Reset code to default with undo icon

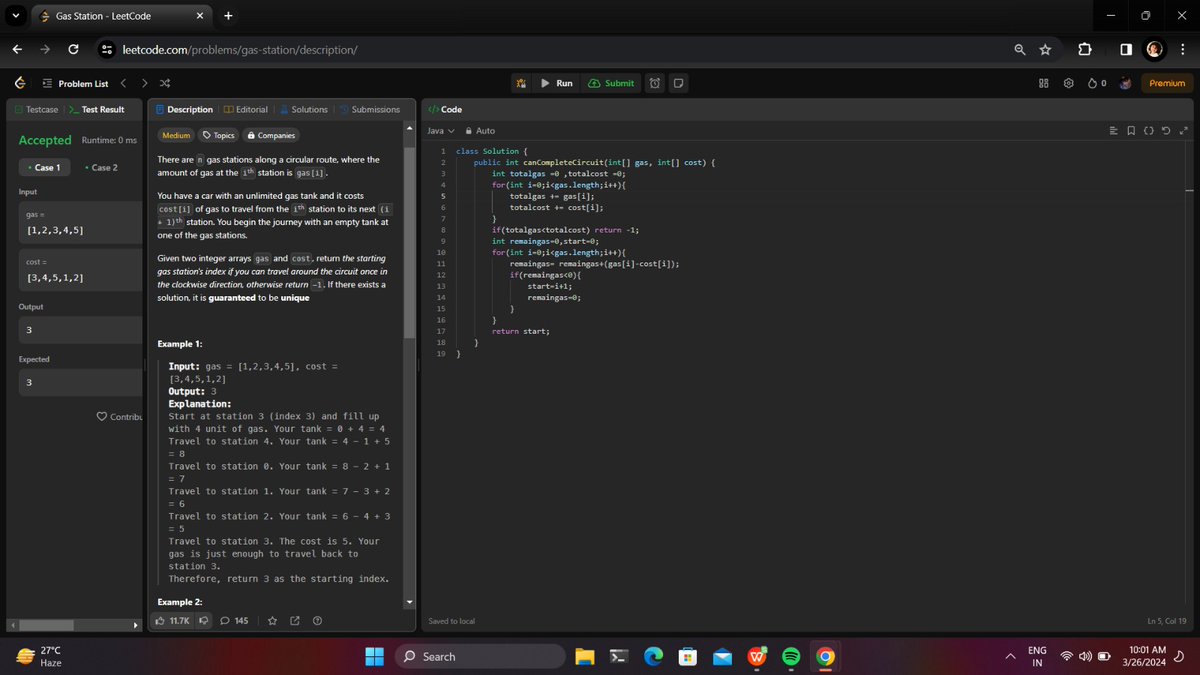[x=1168, y=131]
